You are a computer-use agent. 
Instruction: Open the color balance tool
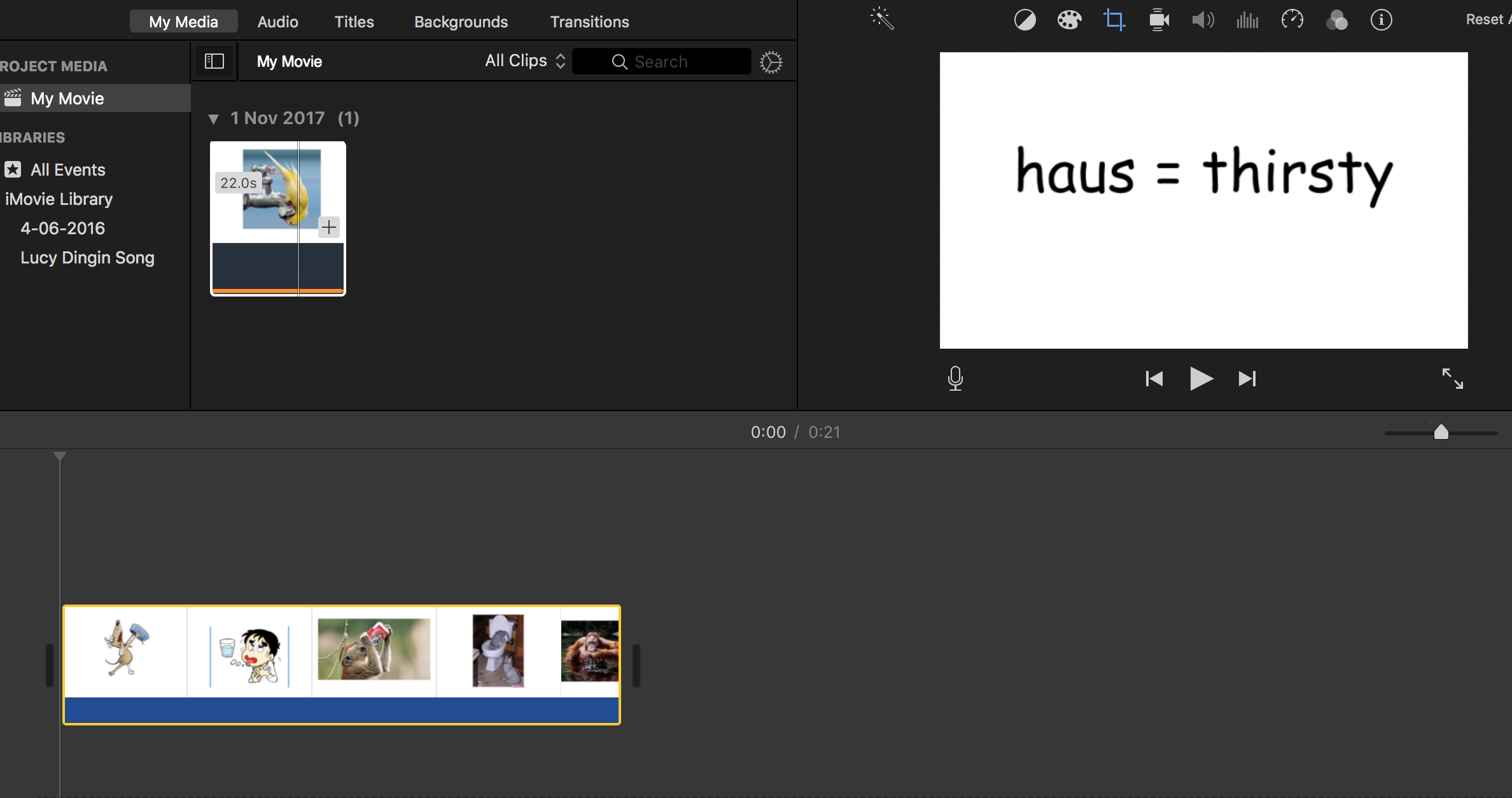click(x=1025, y=20)
